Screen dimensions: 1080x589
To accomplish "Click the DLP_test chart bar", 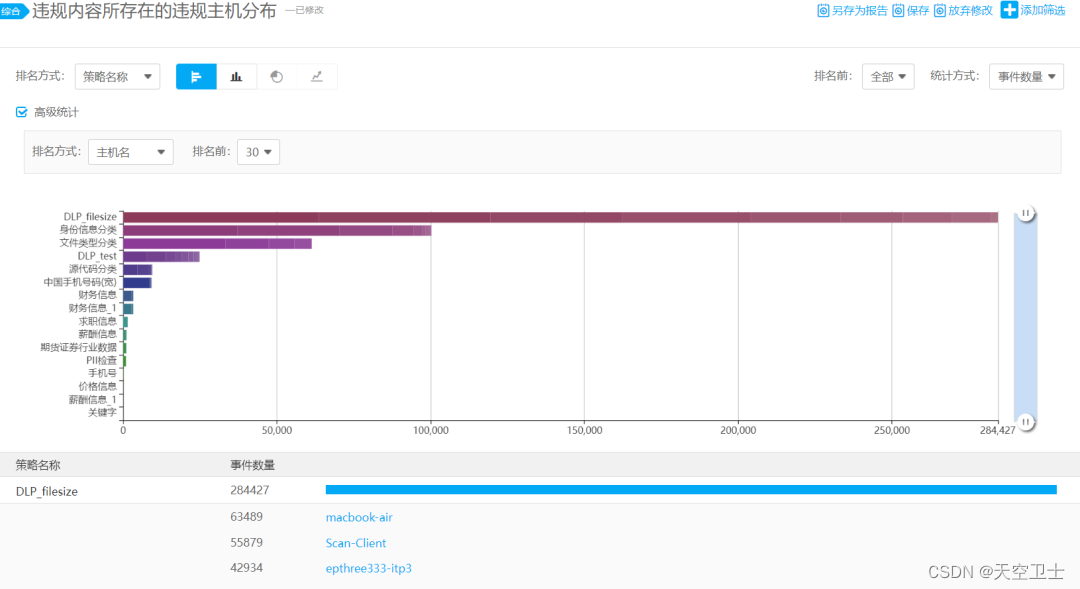I will pyautogui.click(x=162, y=256).
